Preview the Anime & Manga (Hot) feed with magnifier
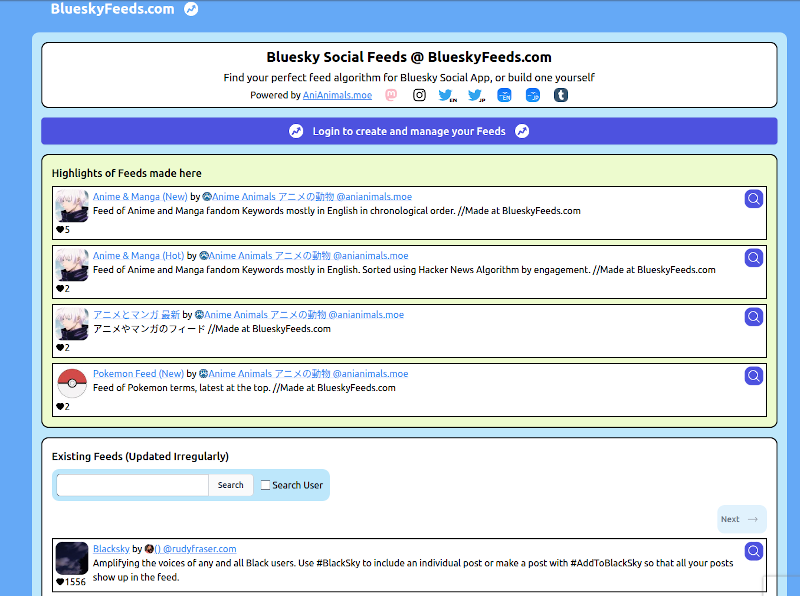The image size is (800, 596). click(754, 258)
